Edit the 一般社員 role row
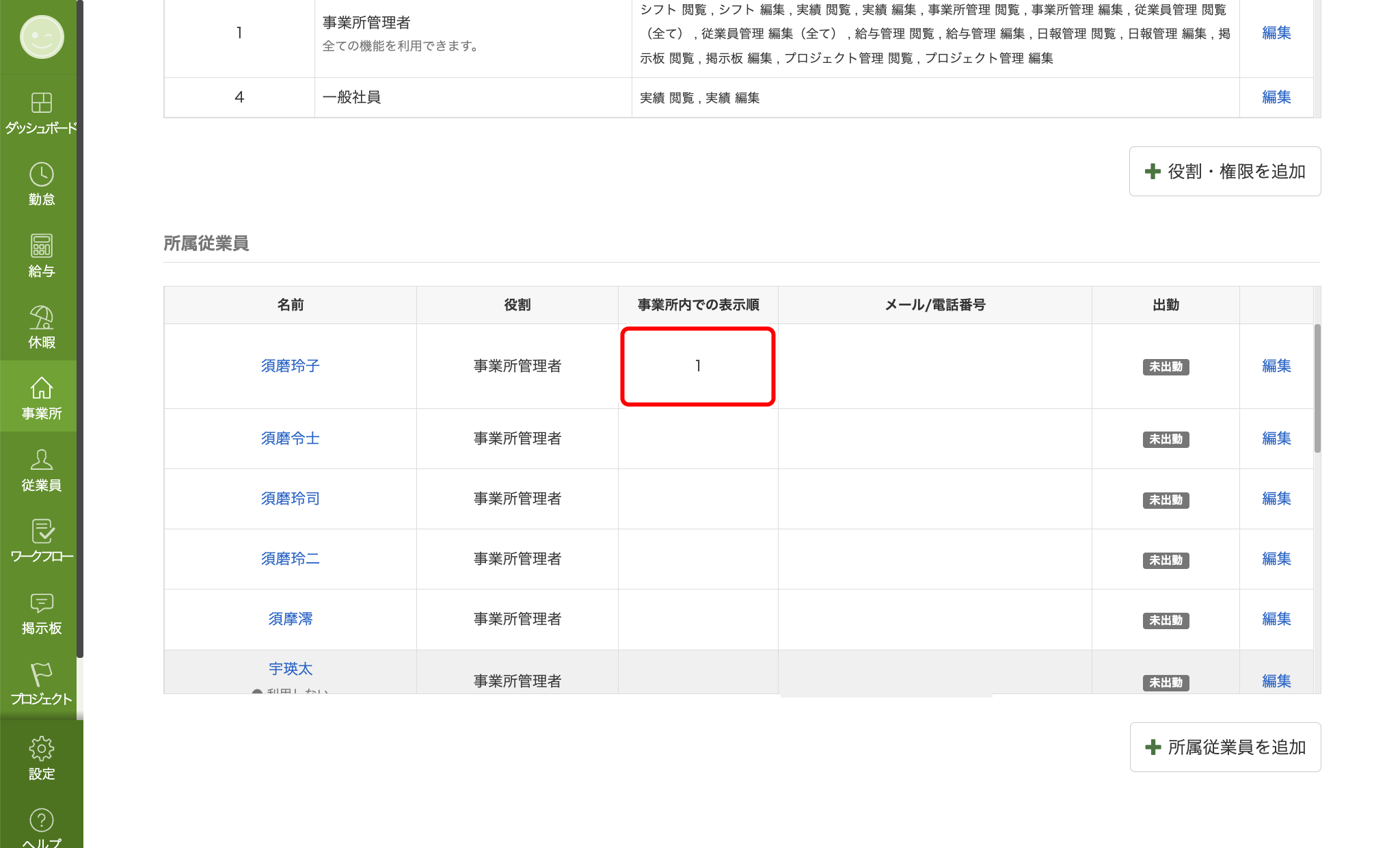This screenshot has width=1400, height=848. 1276,97
